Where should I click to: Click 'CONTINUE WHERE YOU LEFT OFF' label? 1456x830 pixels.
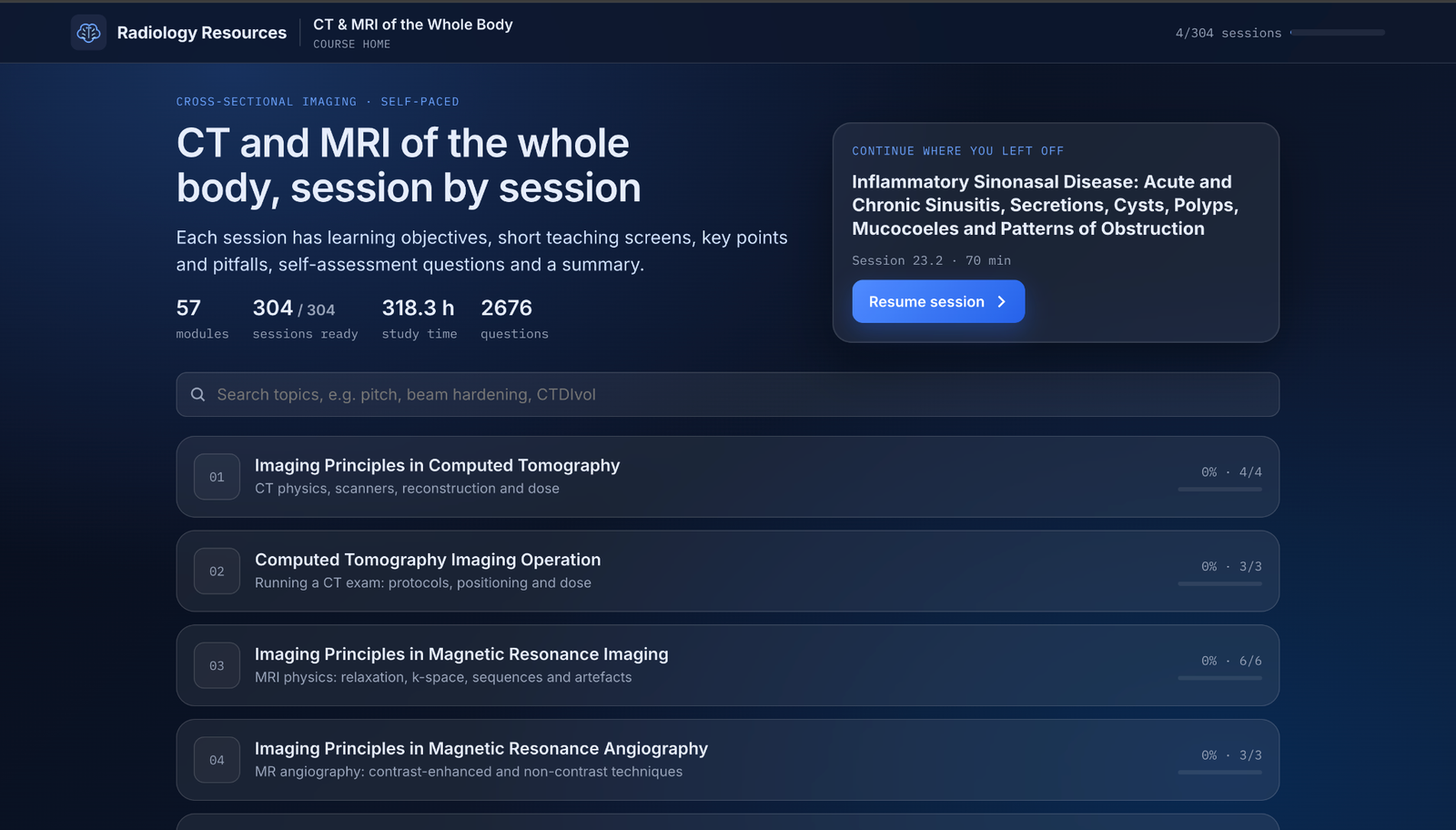[957, 151]
